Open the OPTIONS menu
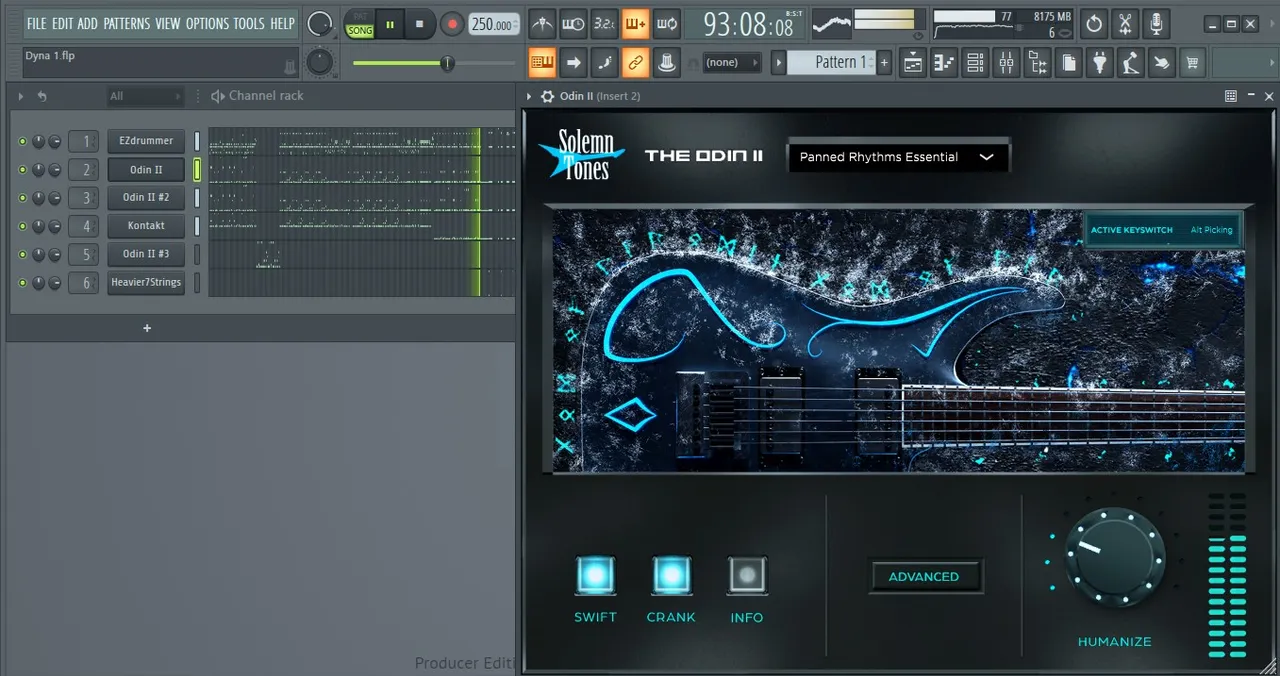Image resolution: width=1280 pixels, height=676 pixels. (207, 23)
